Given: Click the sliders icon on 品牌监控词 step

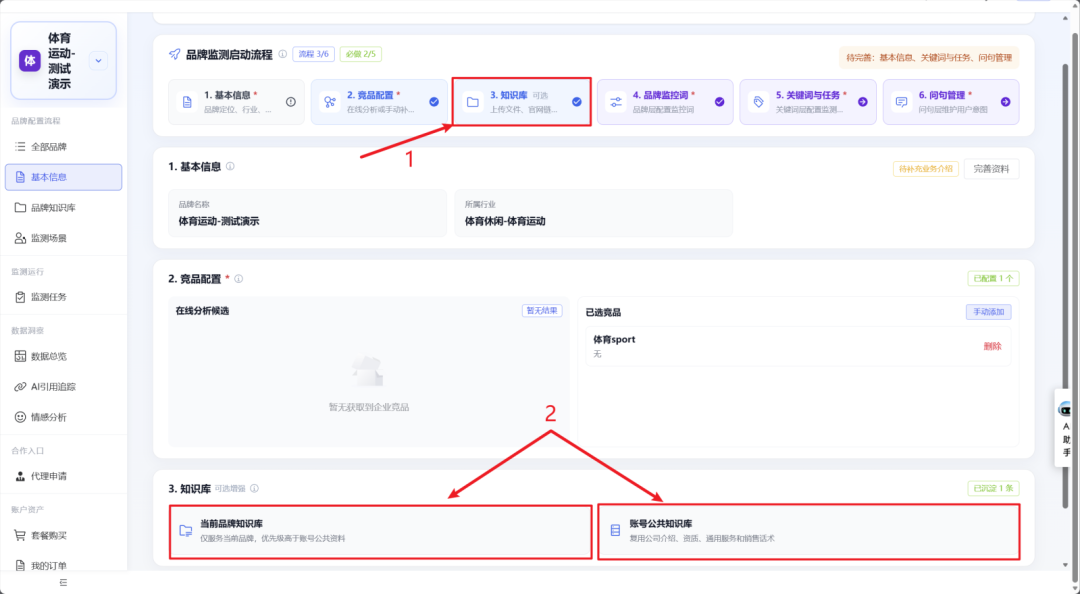Looking at the screenshot, I should click(616, 102).
